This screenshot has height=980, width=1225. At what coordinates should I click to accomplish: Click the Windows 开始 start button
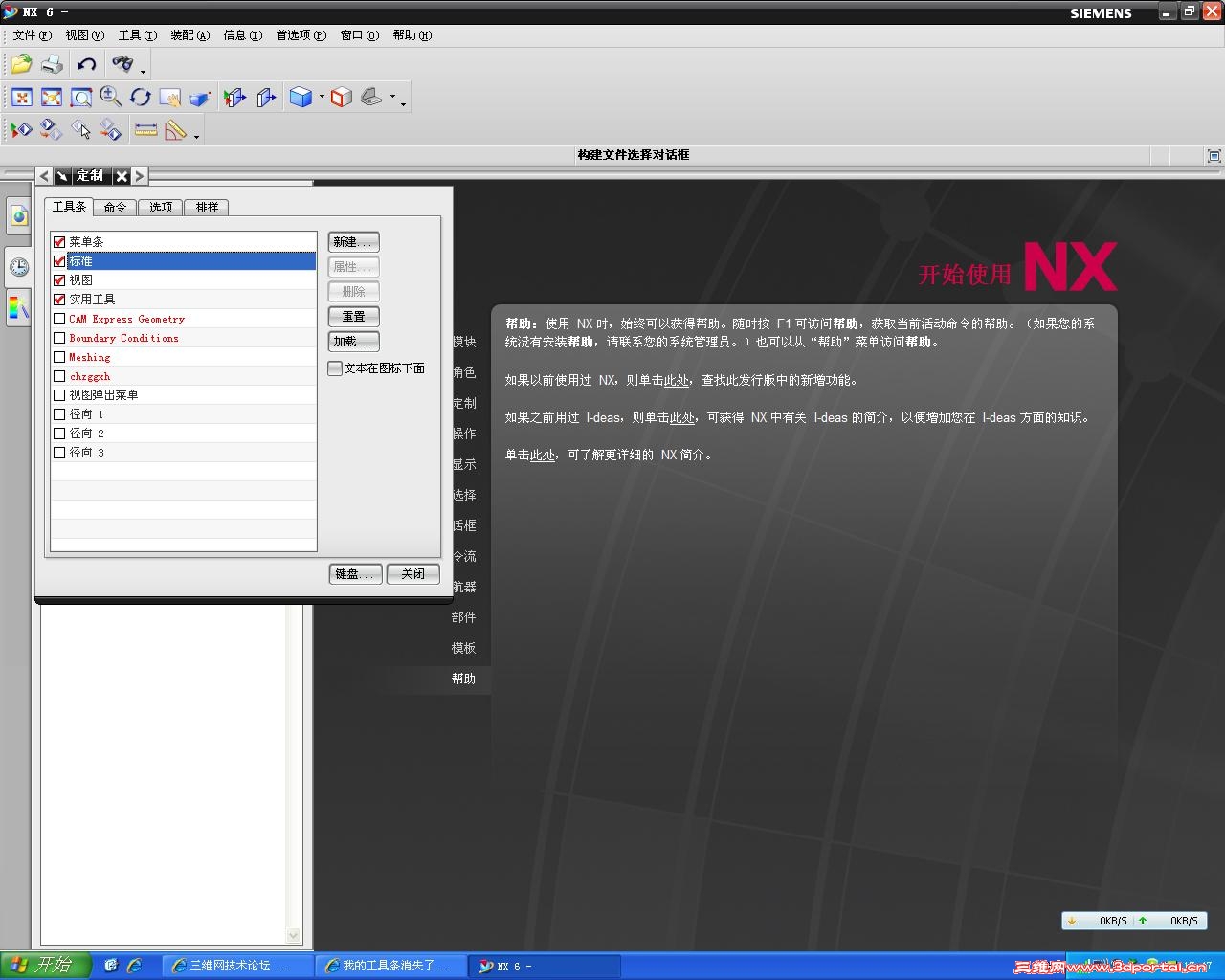click(44, 966)
